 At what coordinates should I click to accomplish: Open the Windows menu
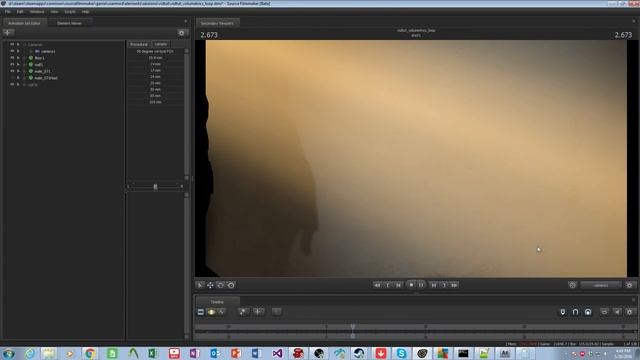tap(37, 12)
